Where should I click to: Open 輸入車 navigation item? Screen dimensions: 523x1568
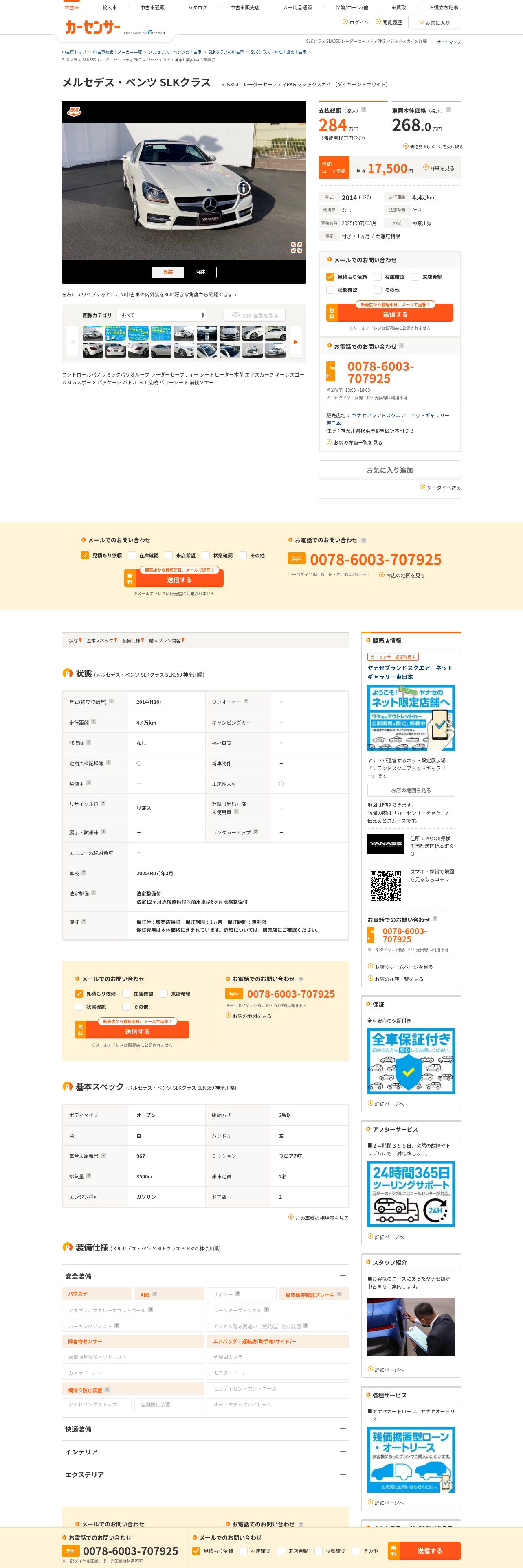click(110, 7)
